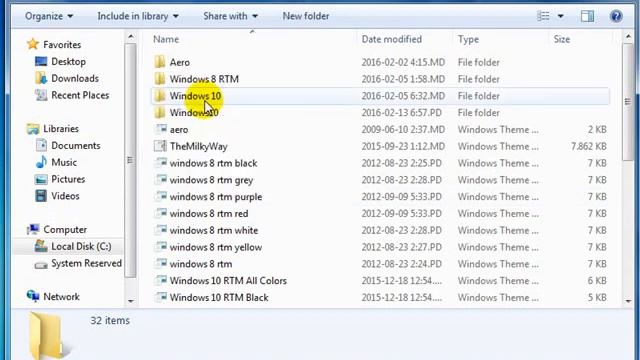Image resolution: width=640 pixels, height=360 pixels.
Task: Select Windows 10 RTM Black icon
Action: (x=160, y=297)
